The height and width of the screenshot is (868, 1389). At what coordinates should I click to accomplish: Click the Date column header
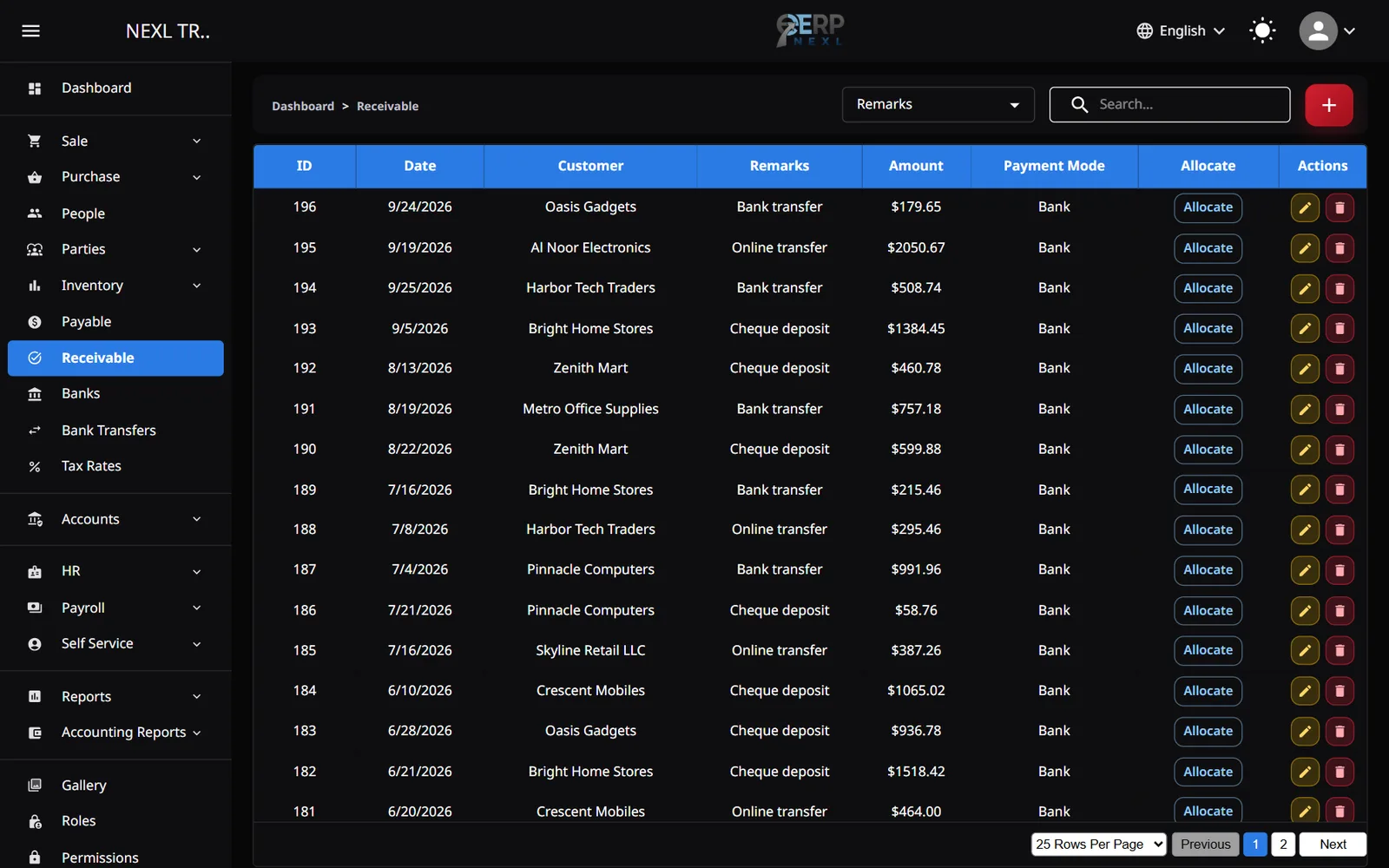(420, 166)
